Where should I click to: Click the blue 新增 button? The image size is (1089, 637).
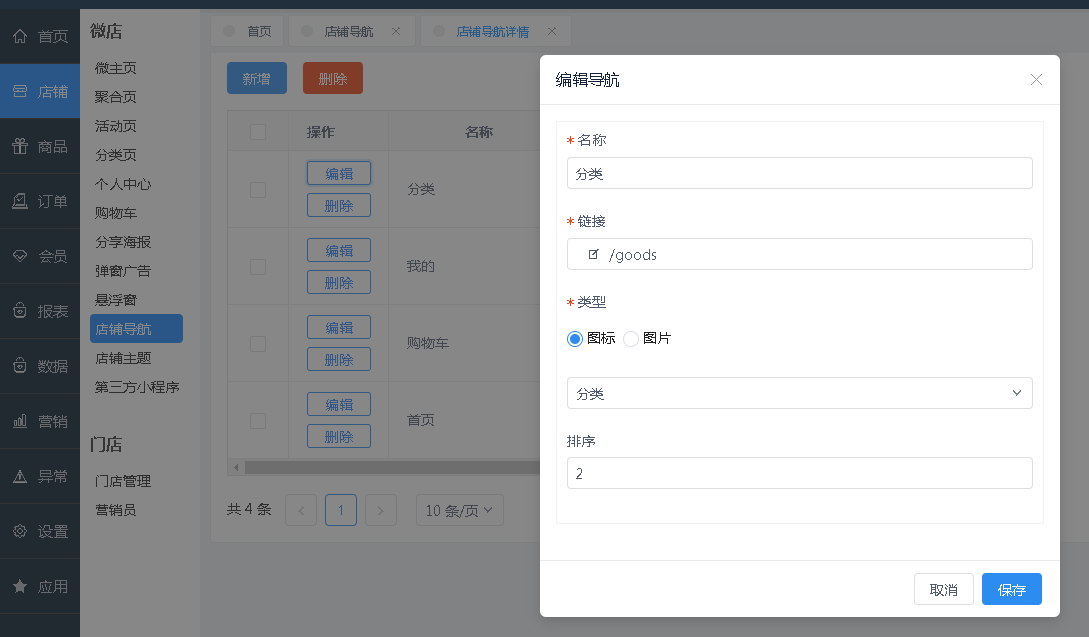point(257,78)
